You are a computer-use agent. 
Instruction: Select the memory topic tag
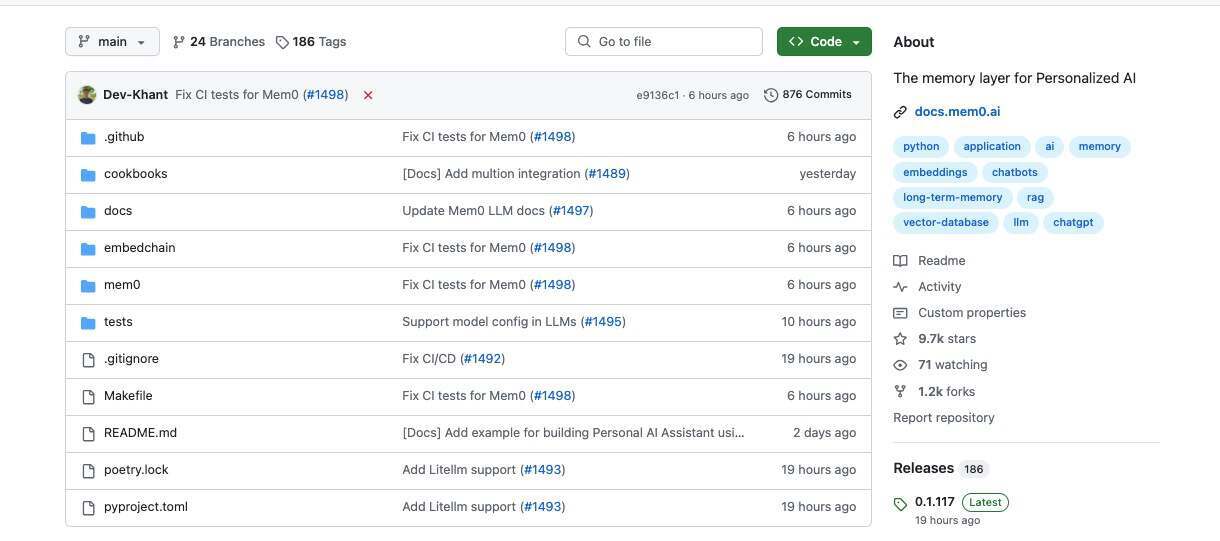1100,147
